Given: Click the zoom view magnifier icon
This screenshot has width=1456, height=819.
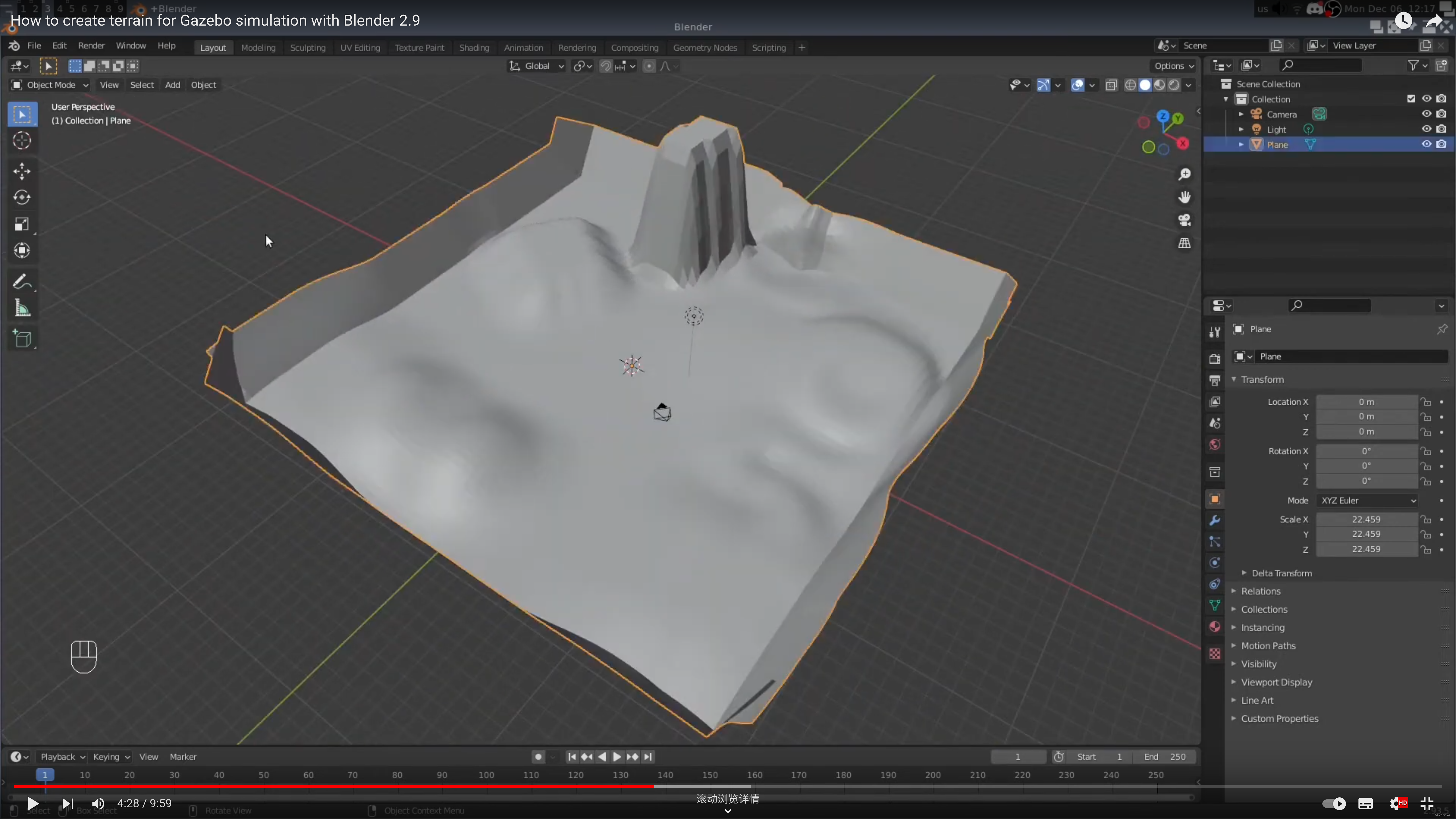Looking at the screenshot, I should pyautogui.click(x=1184, y=174).
